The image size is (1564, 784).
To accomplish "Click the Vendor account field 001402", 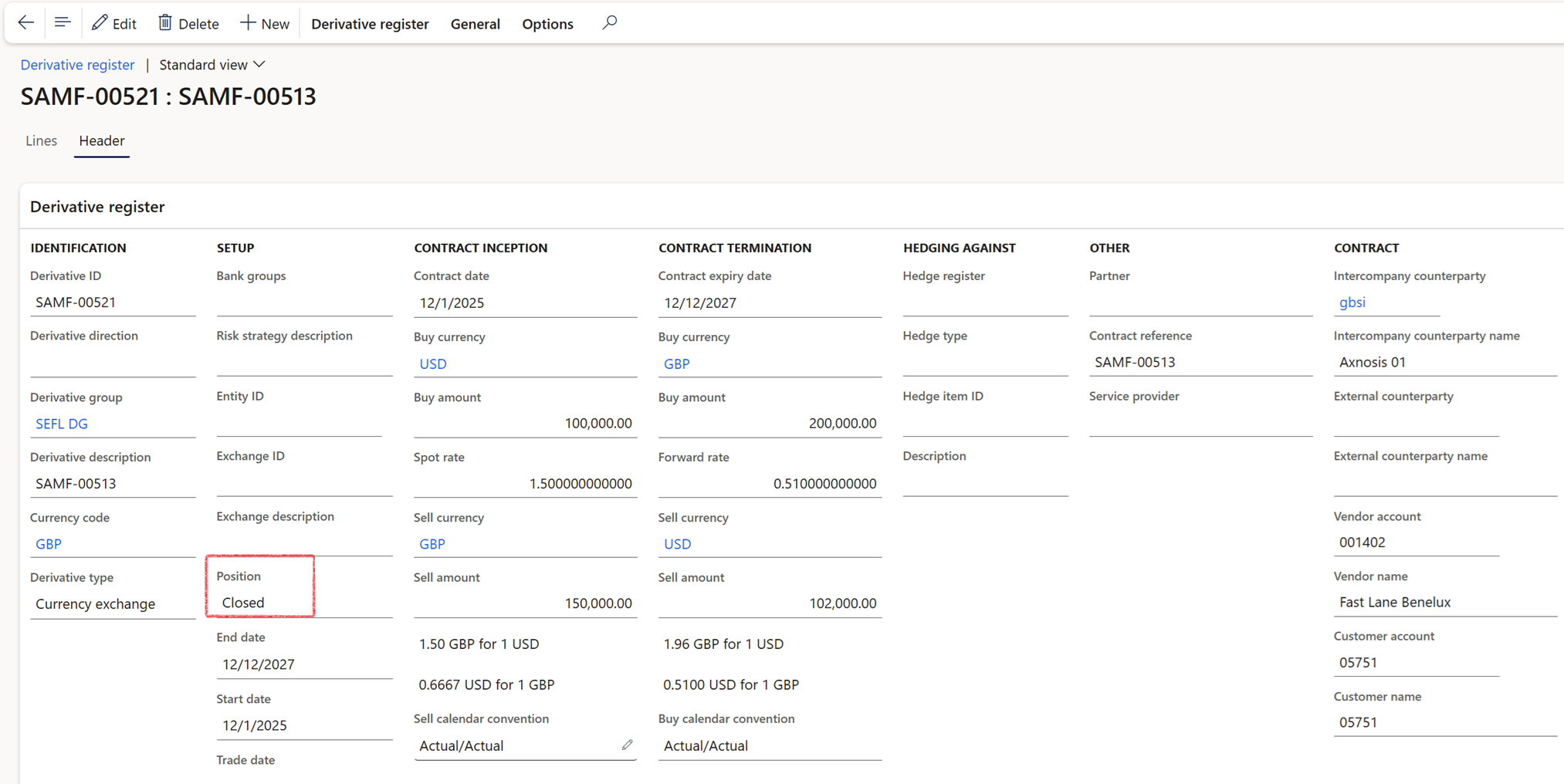I will 1414,542.
